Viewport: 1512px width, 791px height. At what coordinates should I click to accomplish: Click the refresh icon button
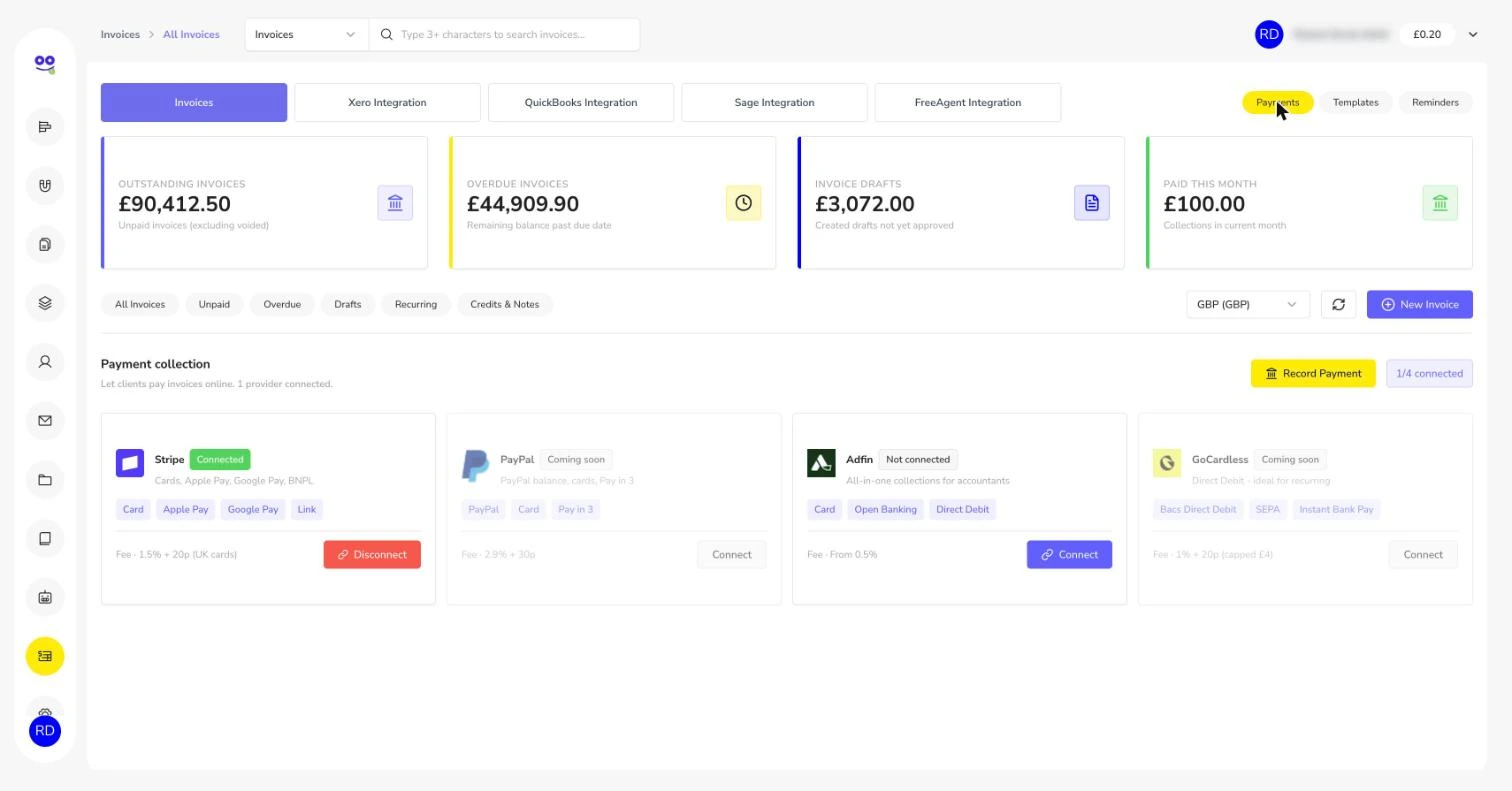1338,304
